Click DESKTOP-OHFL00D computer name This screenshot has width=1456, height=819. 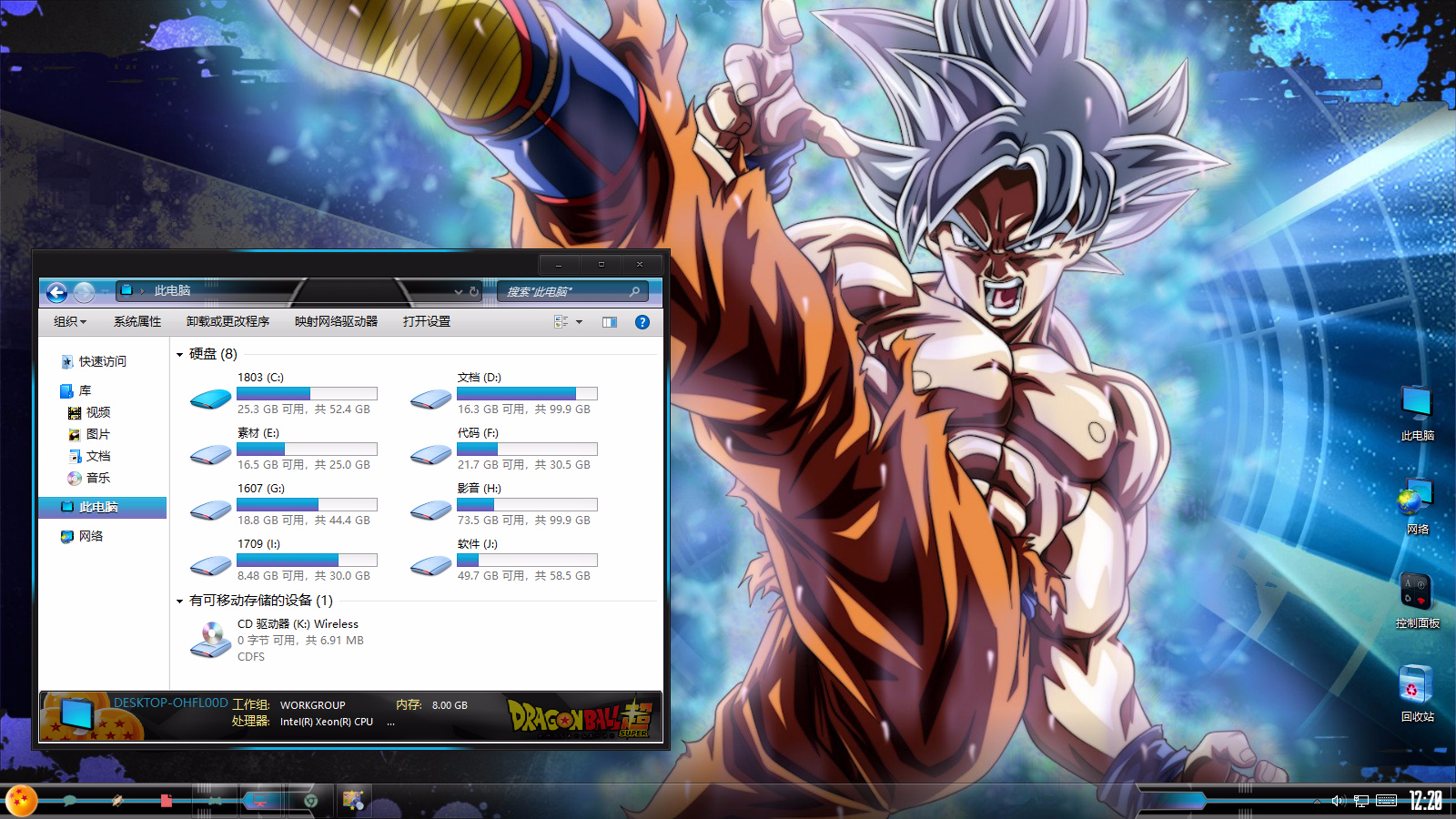tap(171, 703)
